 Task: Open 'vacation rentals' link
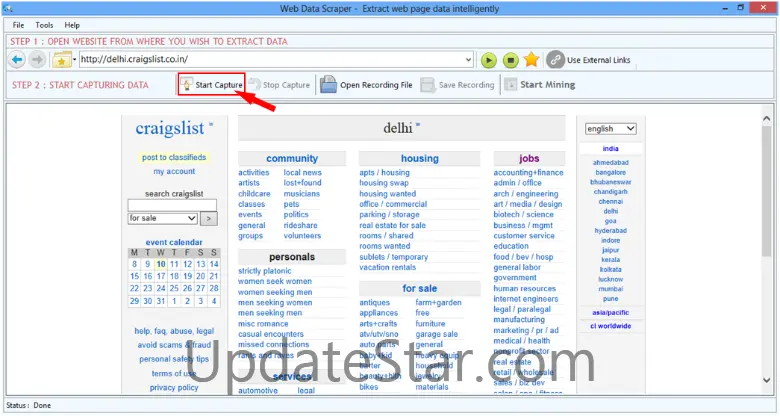[388, 267]
